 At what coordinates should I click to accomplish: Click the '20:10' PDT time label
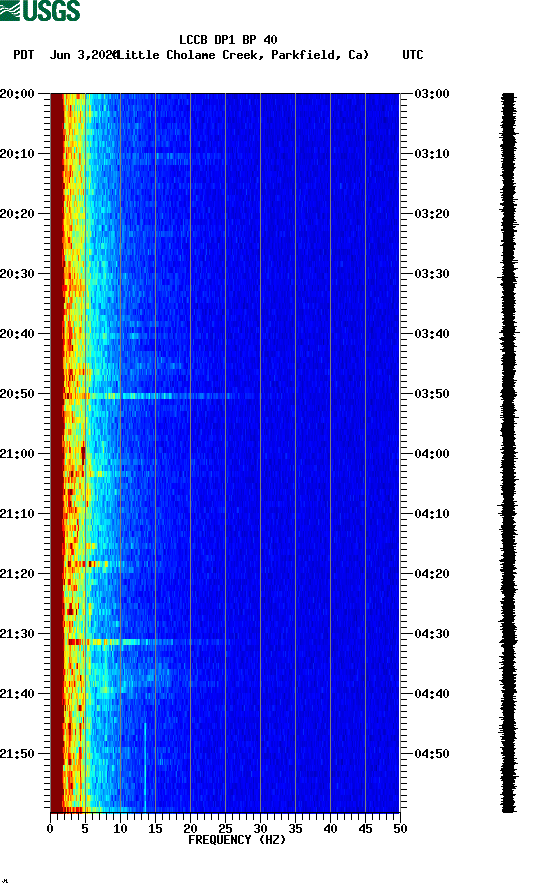17,154
